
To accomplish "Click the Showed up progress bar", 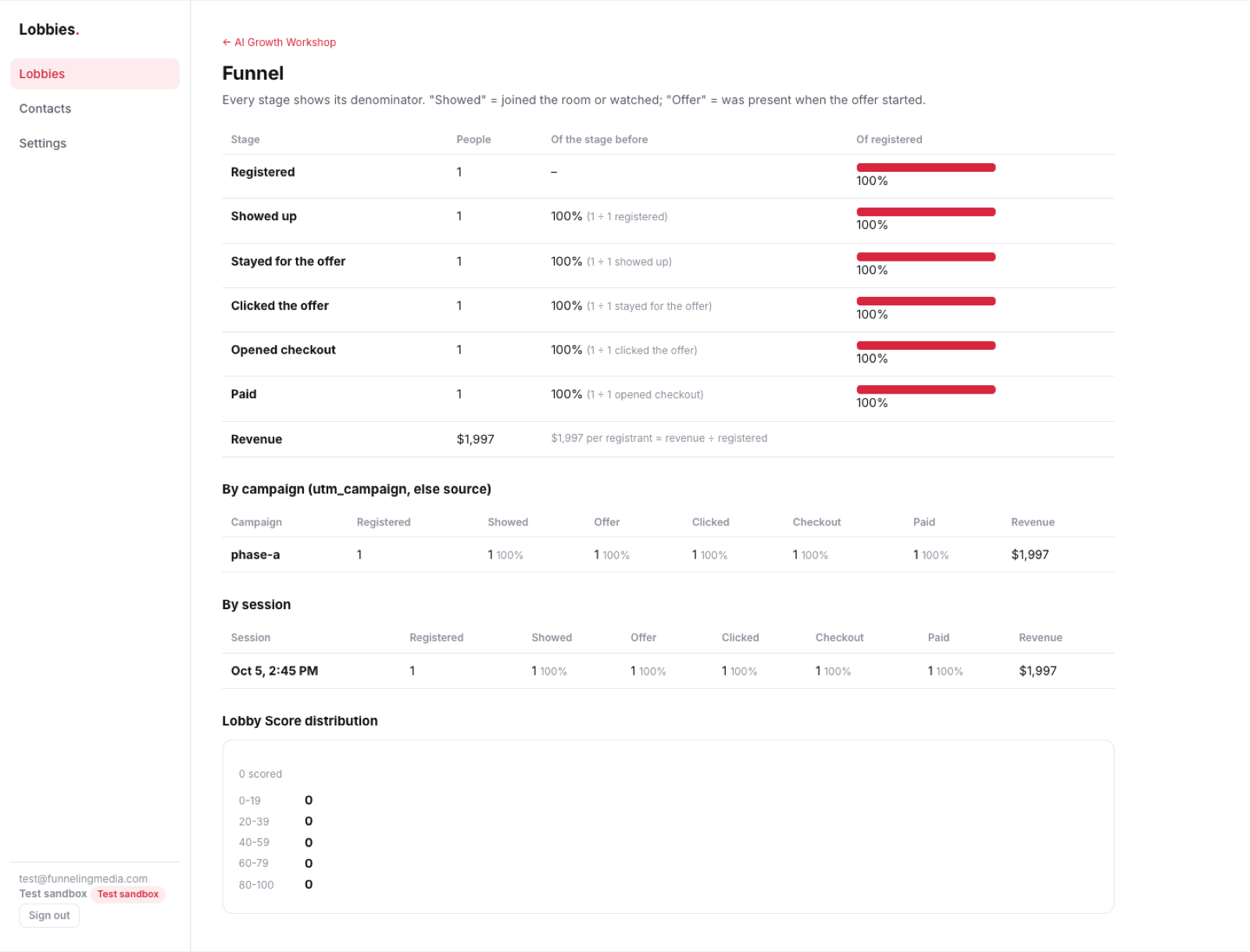I will (x=926, y=212).
